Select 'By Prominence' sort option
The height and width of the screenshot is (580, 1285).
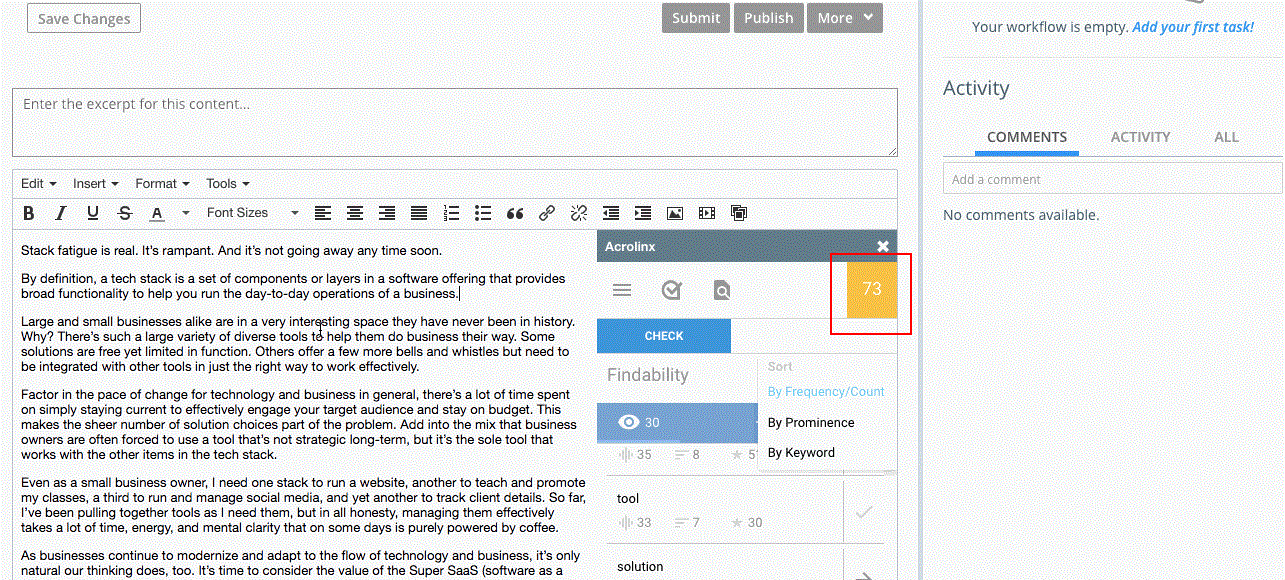[x=811, y=423]
